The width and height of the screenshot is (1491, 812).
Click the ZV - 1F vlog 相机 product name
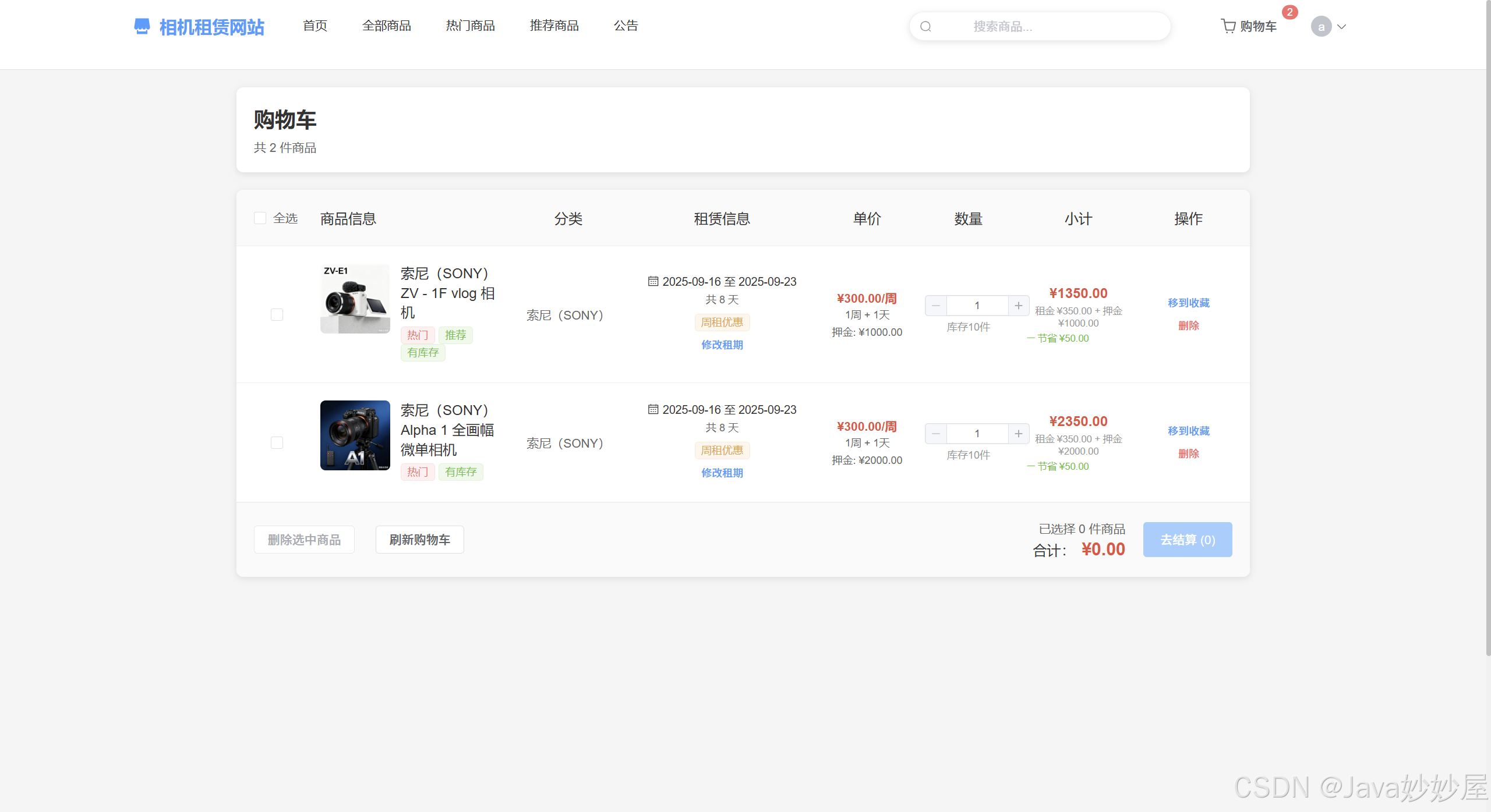[448, 293]
